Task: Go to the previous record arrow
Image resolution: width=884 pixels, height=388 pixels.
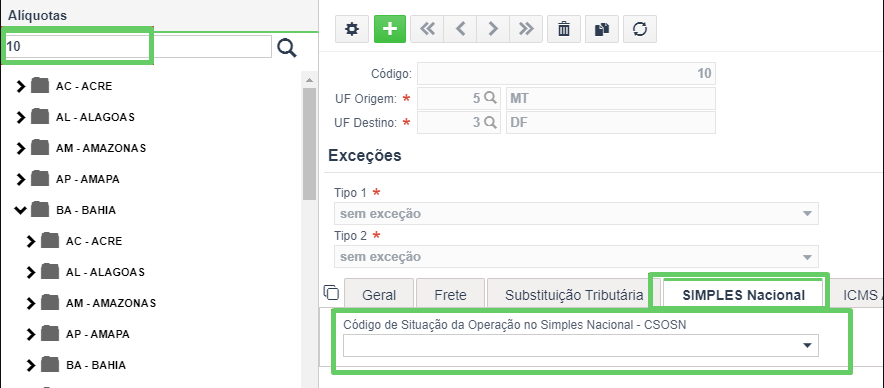Action: pyautogui.click(x=460, y=29)
